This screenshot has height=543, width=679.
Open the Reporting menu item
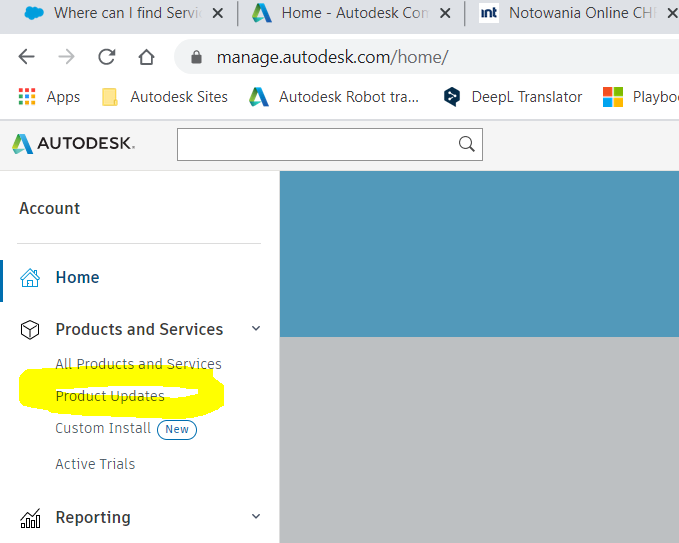click(93, 517)
